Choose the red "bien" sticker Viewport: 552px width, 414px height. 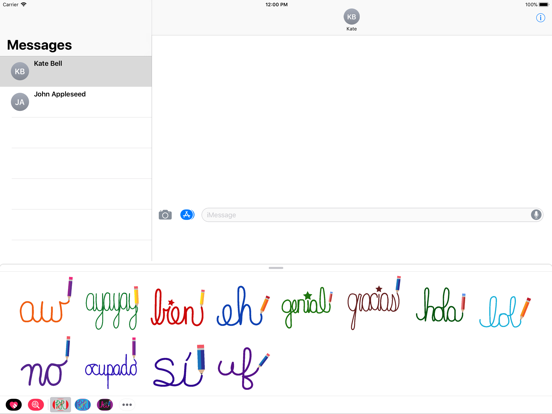point(178,307)
